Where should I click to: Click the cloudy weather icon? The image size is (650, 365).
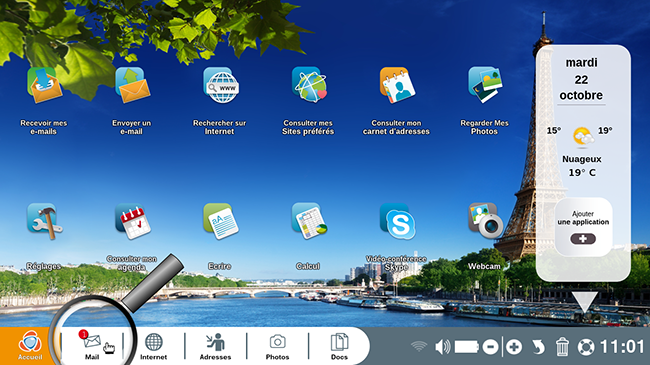click(x=583, y=136)
